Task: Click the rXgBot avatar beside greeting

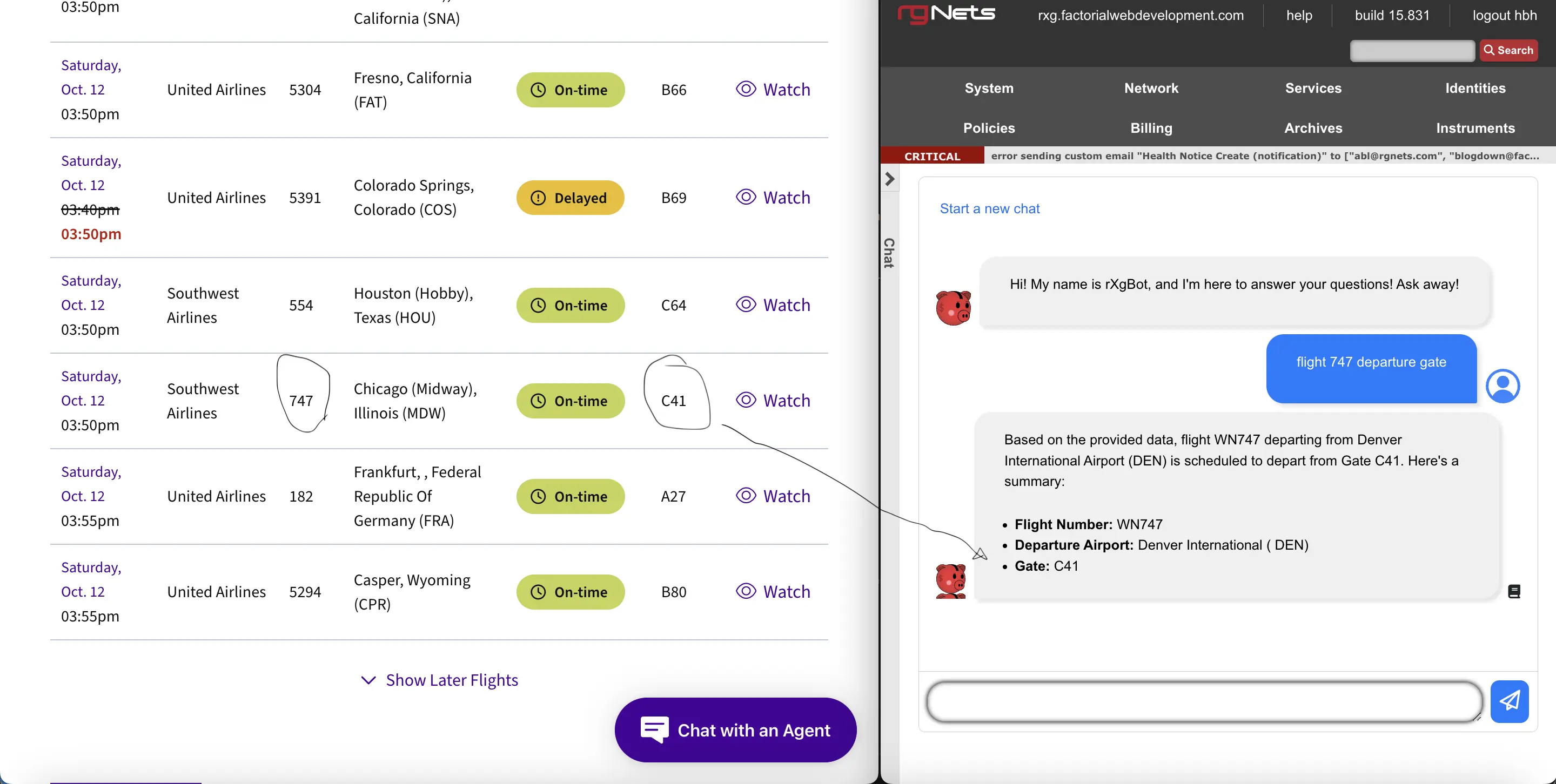Action: (953, 308)
